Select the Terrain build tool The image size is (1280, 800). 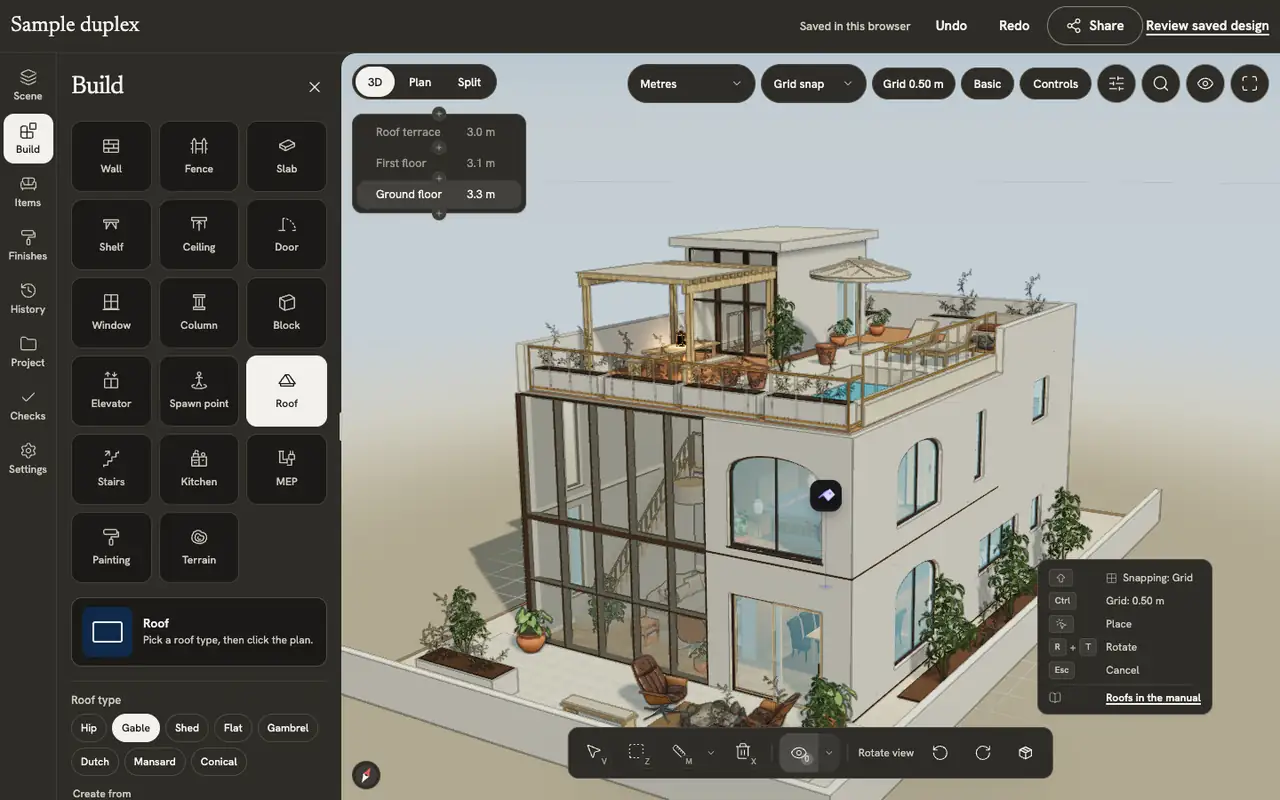pyautogui.click(x=199, y=548)
